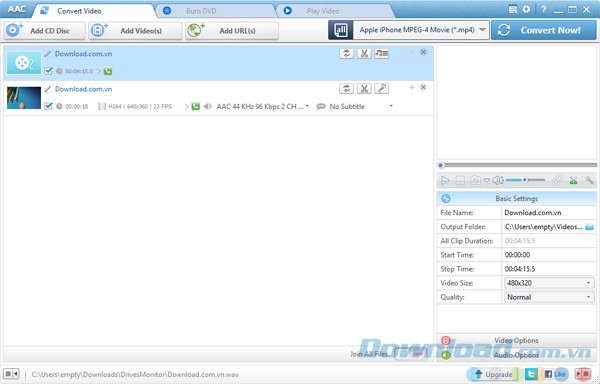Remove the first file with its X icon

pos(423,52)
